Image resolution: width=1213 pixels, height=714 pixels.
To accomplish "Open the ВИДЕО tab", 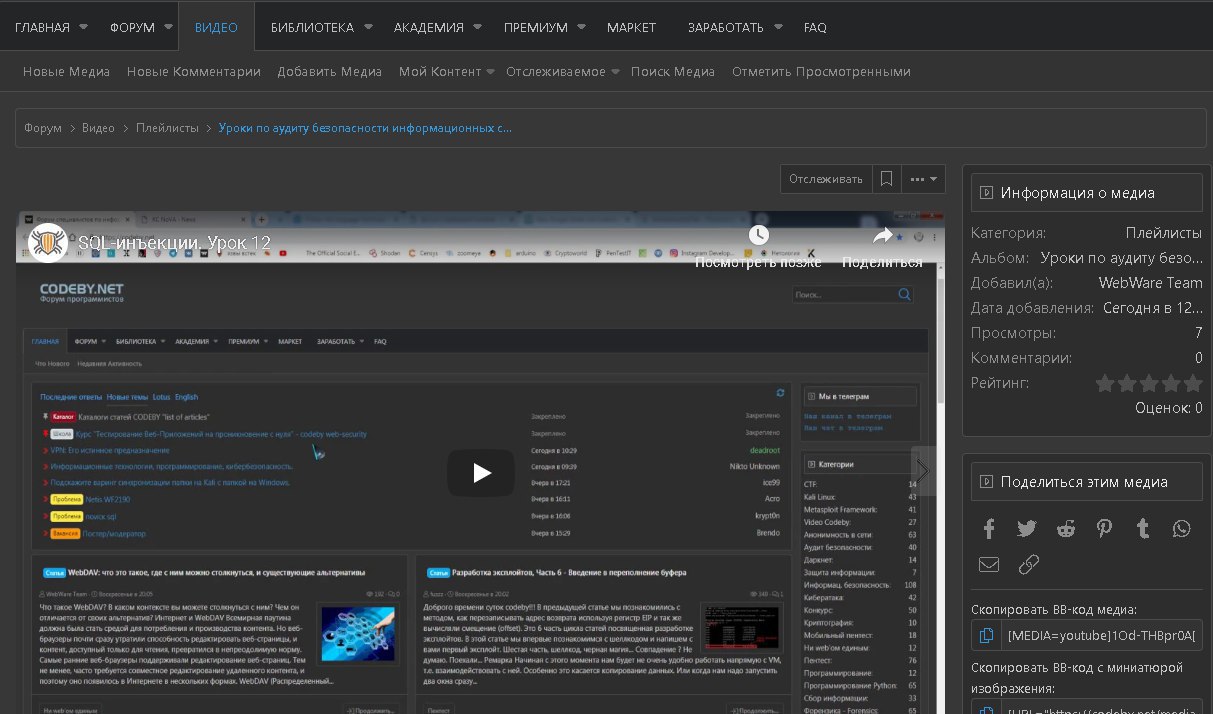I will [x=216, y=27].
